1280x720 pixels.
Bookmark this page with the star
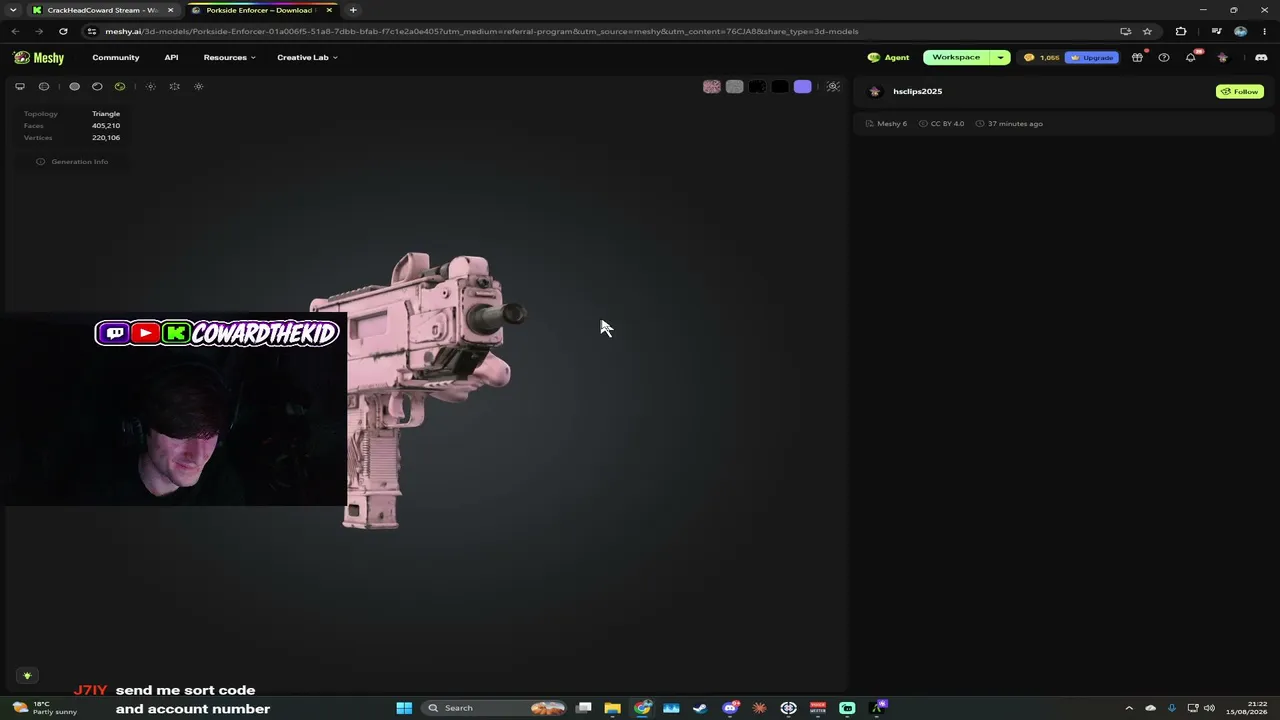(x=1147, y=31)
